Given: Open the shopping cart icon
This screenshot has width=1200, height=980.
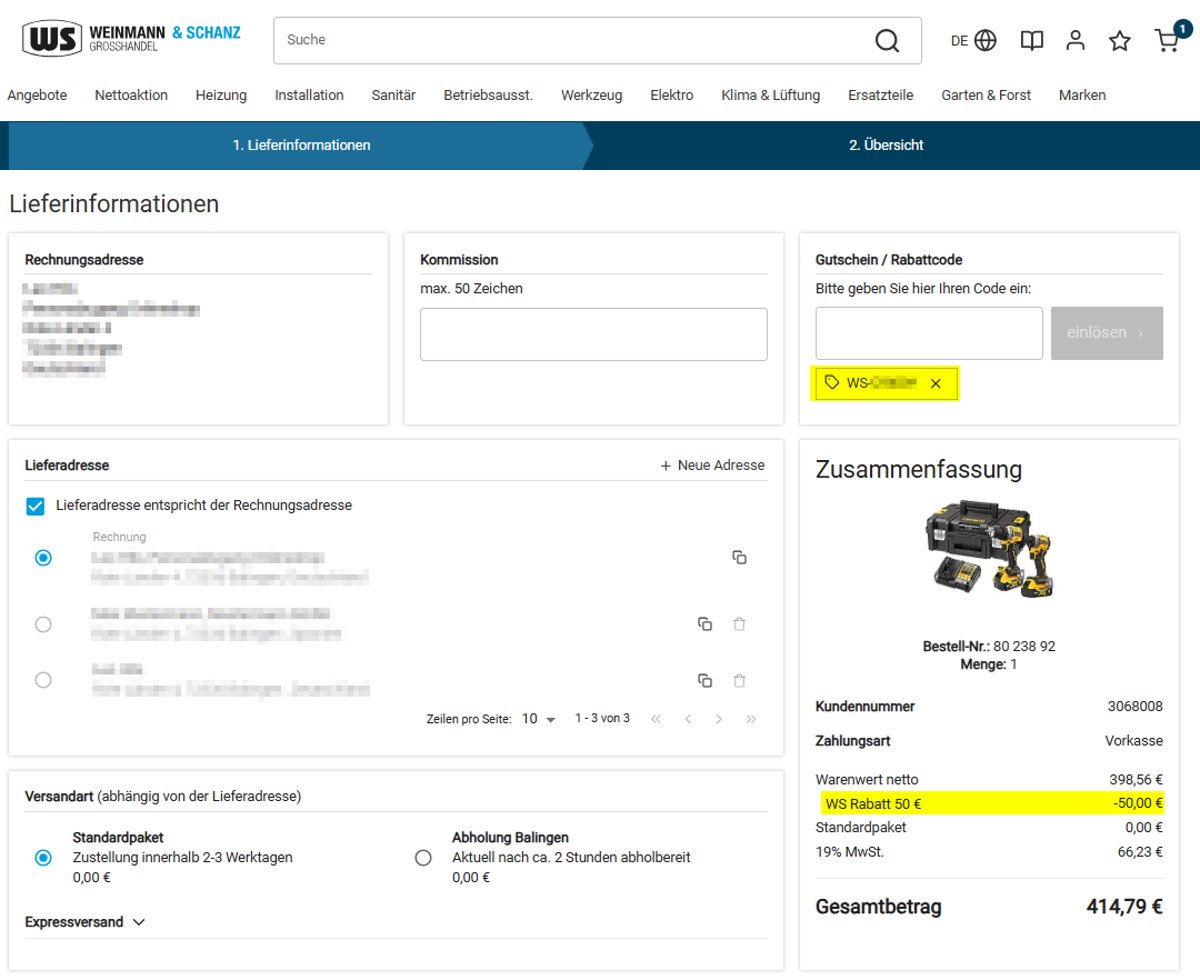Looking at the screenshot, I should tap(1166, 40).
